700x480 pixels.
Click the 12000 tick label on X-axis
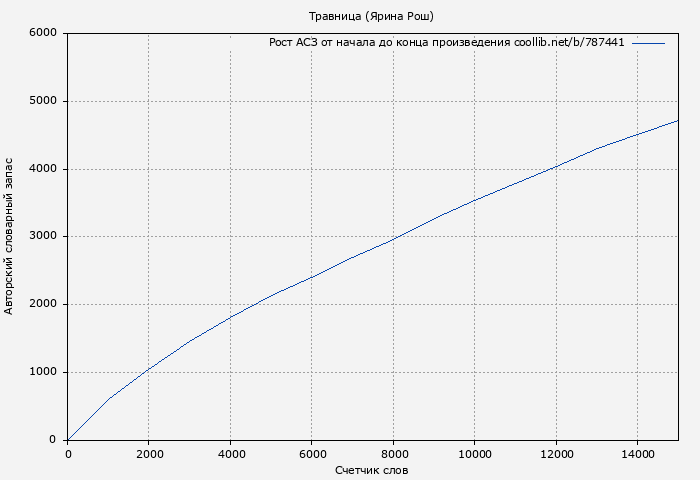pyautogui.click(x=556, y=454)
